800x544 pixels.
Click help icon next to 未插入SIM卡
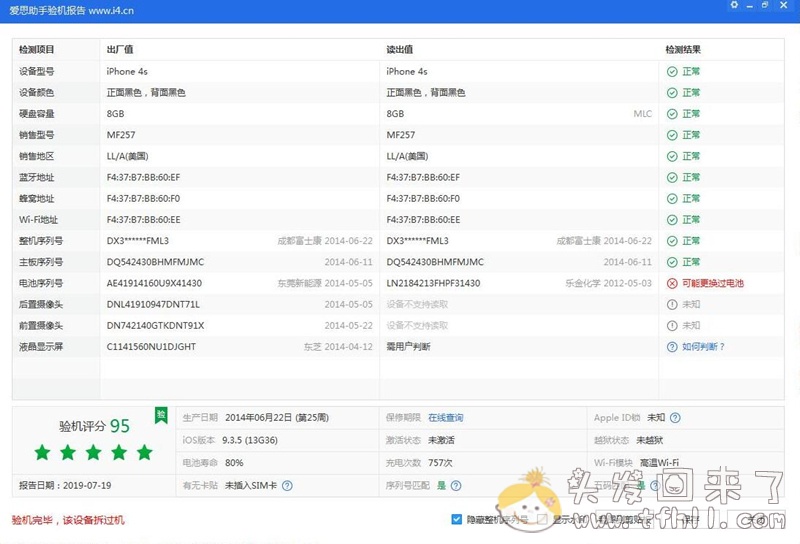pos(287,485)
